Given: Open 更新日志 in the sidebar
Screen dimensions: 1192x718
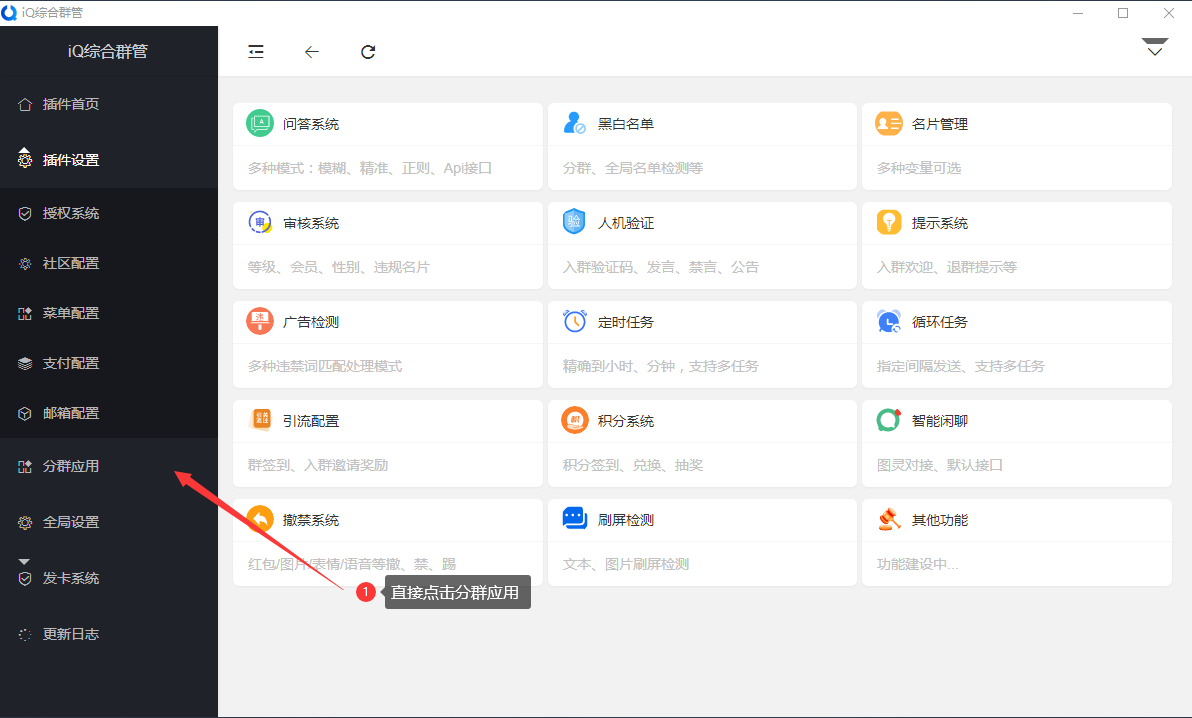Looking at the screenshot, I should click(x=109, y=634).
